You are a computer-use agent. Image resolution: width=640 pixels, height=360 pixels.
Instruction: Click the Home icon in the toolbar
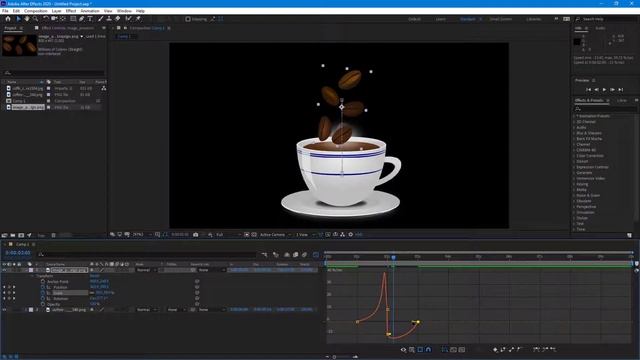click(x=8, y=19)
